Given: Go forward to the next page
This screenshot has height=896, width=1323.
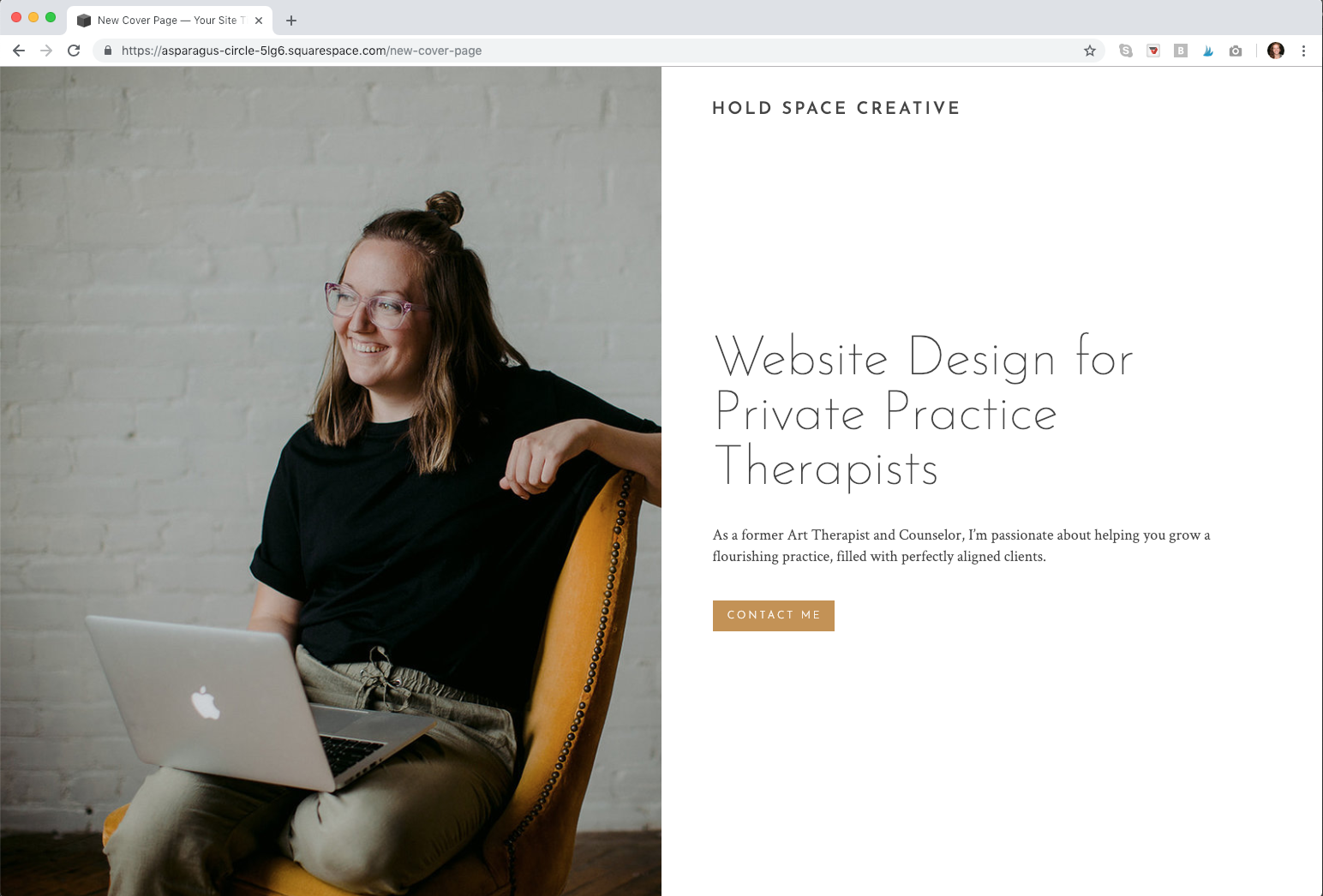Looking at the screenshot, I should (46, 51).
